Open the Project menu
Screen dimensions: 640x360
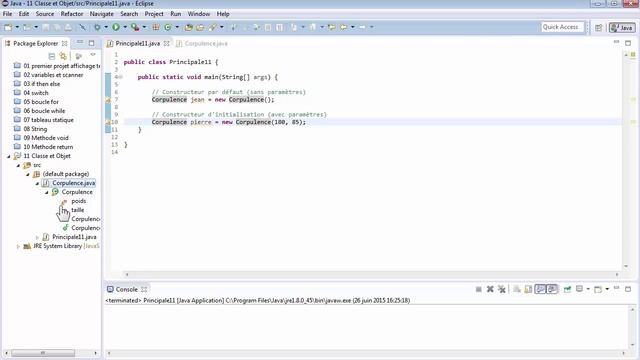154,14
